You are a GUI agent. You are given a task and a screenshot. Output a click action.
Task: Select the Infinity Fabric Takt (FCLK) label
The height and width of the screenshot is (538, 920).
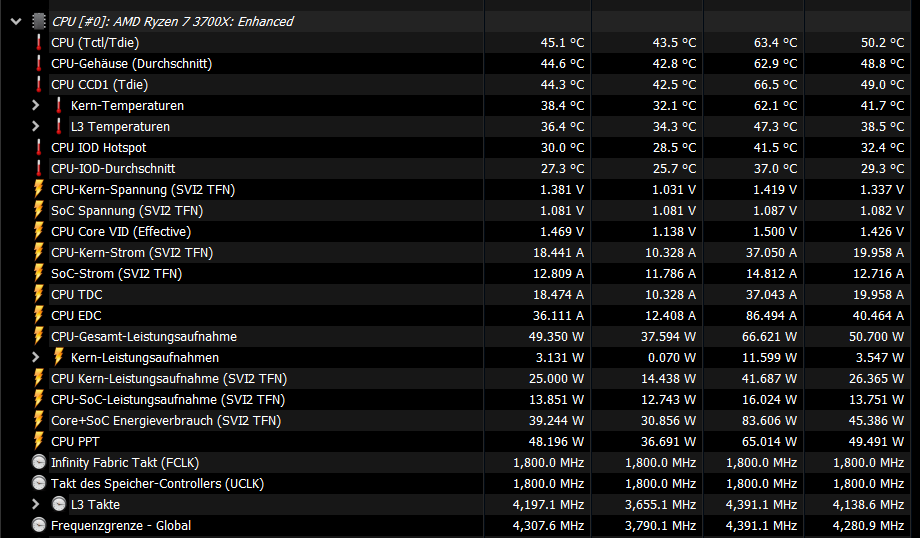125,463
